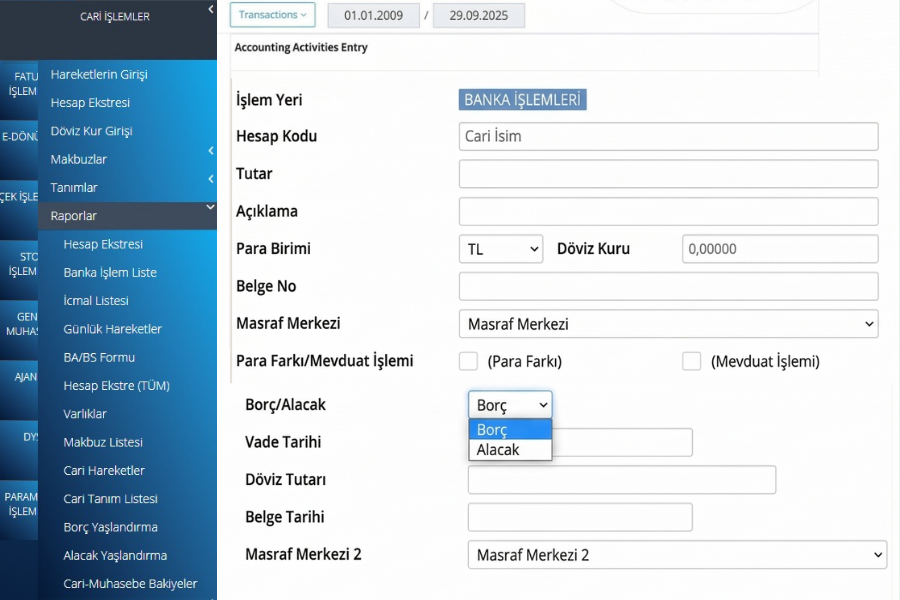Go to Döviz Kur Girişi
The height and width of the screenshot is (600, 900).
pos(91,131)
